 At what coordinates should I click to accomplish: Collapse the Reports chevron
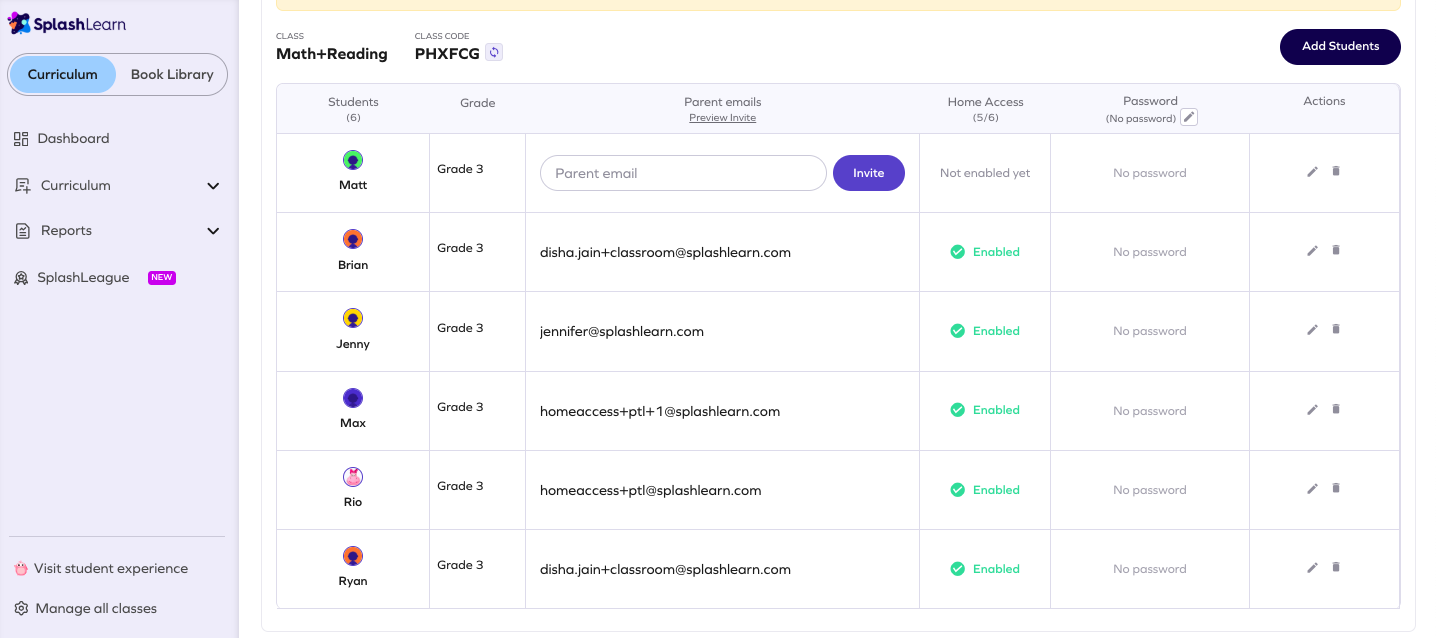pos(213,230)
